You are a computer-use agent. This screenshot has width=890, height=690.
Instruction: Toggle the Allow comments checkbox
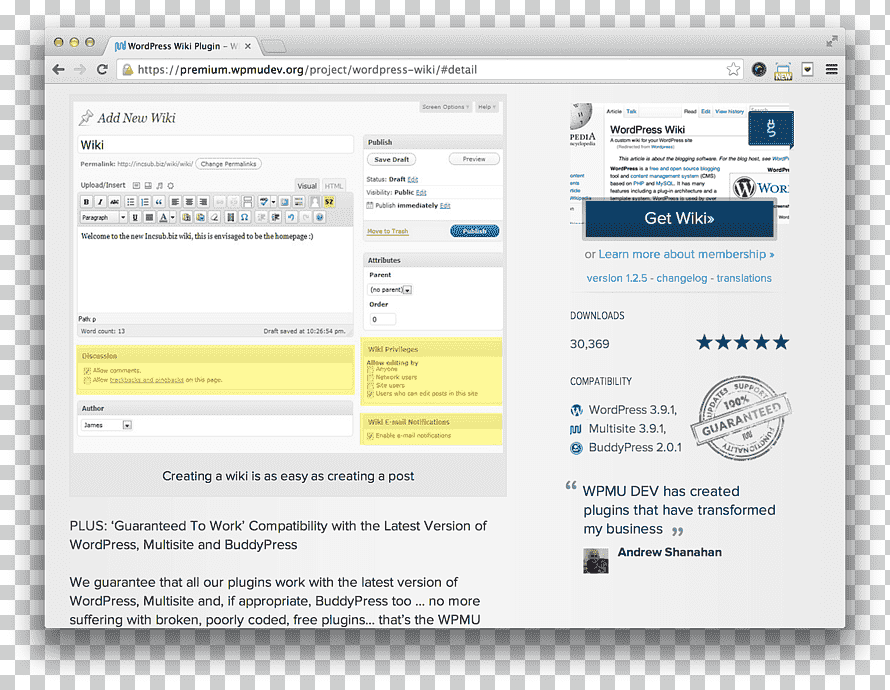[x=87, y=371]
